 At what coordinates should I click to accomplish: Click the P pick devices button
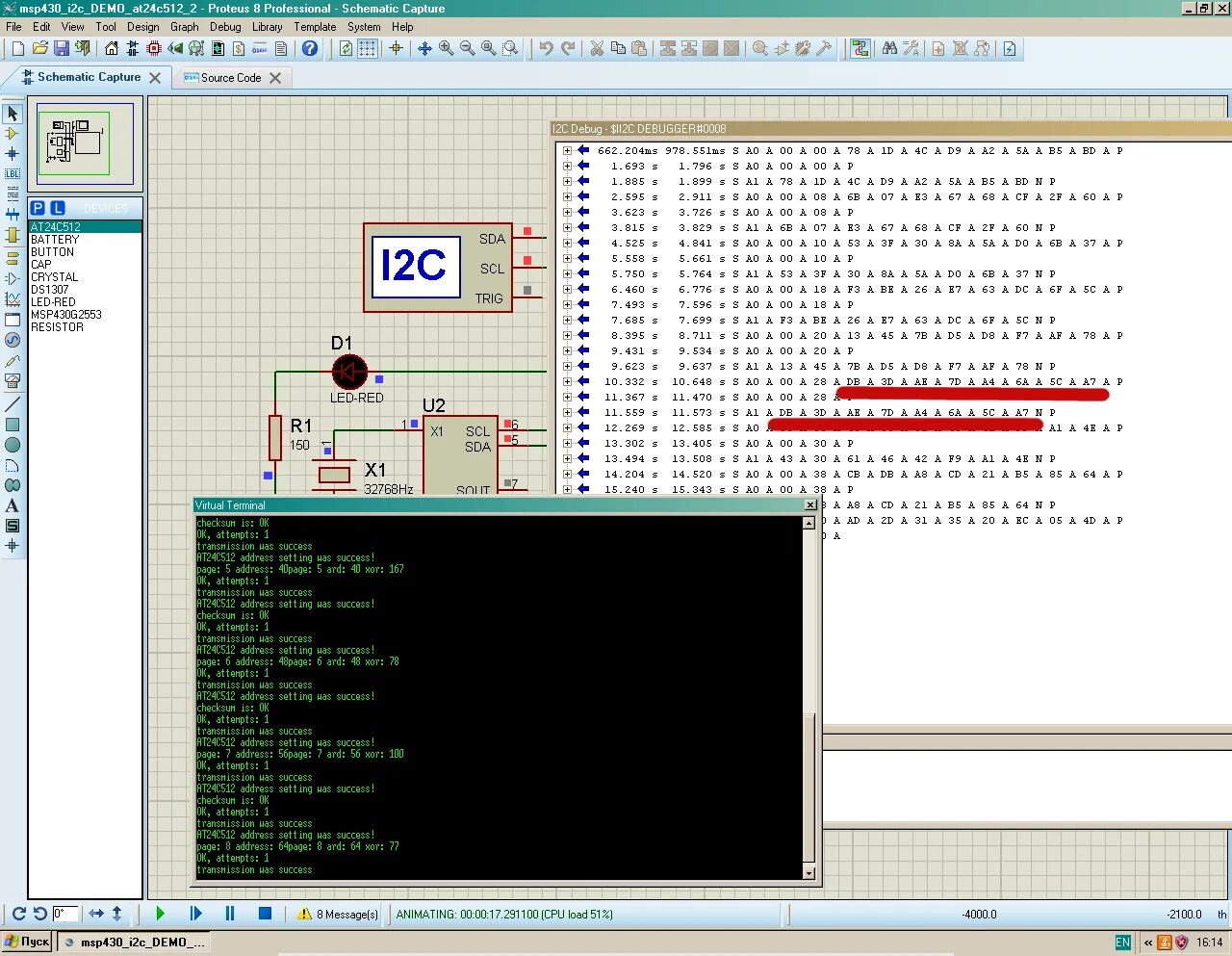(x=38, y=208)
